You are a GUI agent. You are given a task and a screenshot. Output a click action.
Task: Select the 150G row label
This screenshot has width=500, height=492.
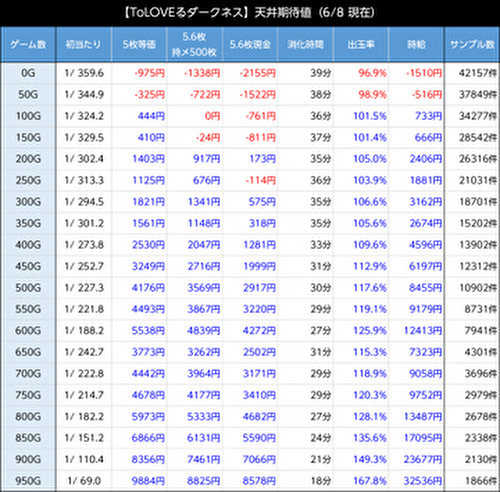click(28, 137)
